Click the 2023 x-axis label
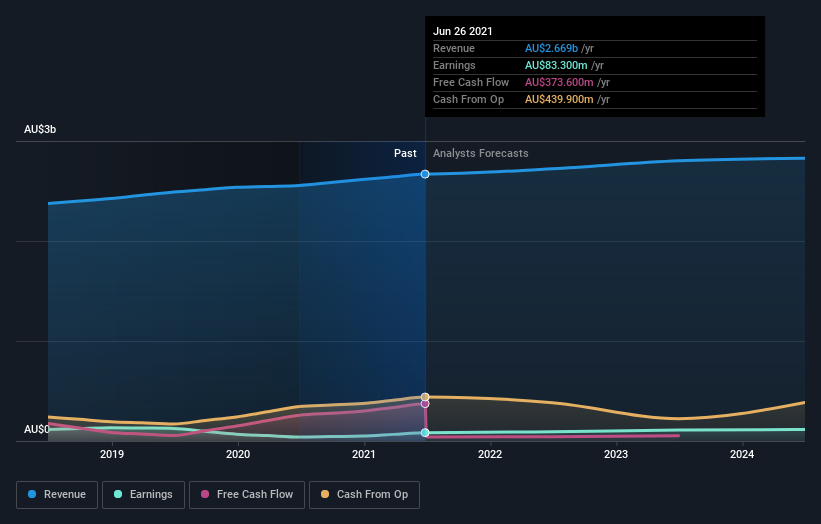The height and width of the screenshot is (524, 821). [616, 454]
